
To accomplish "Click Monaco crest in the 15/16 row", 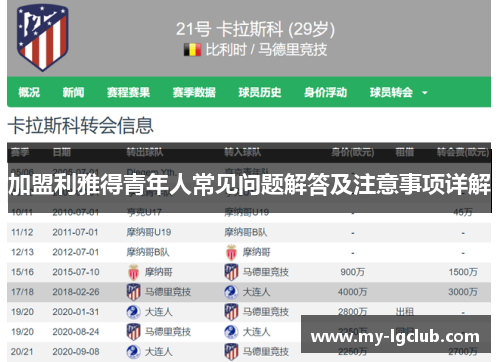I will click(x=134, y=272).
